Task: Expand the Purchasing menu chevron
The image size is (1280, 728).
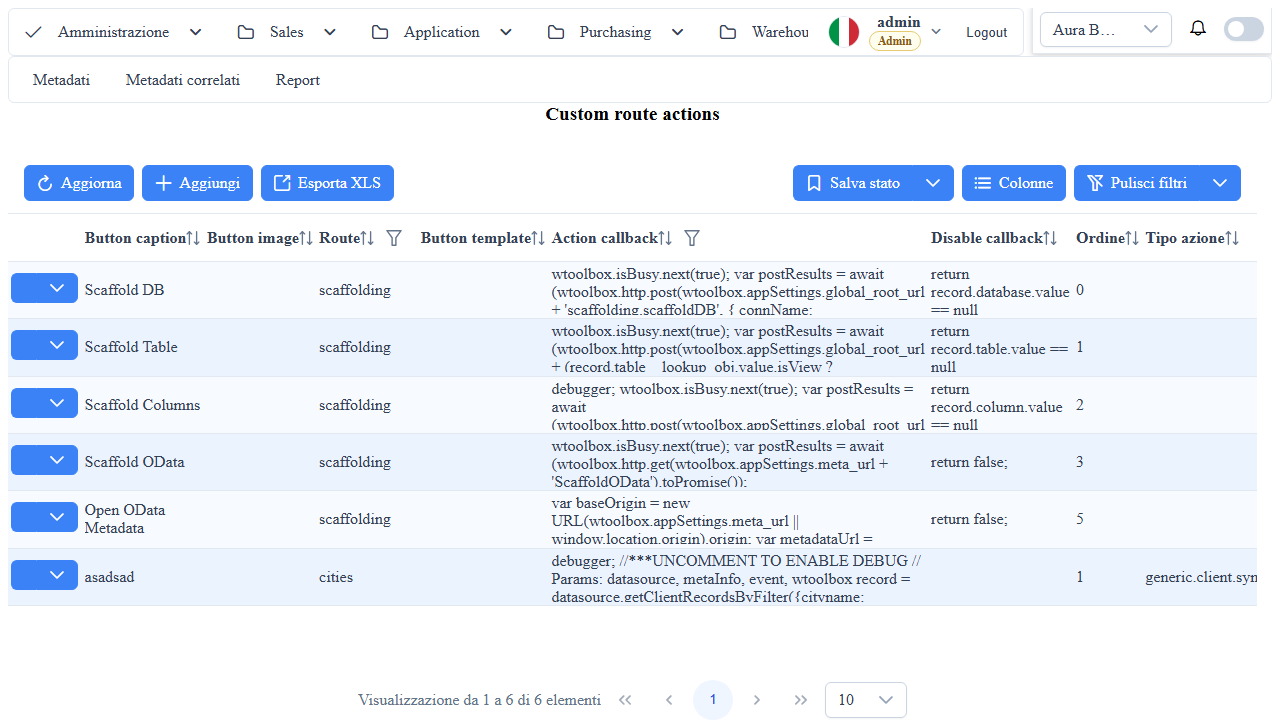Action: 678,32
